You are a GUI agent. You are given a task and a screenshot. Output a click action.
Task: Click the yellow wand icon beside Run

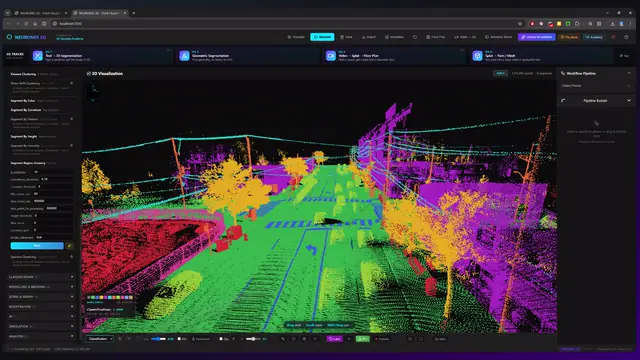69,246
